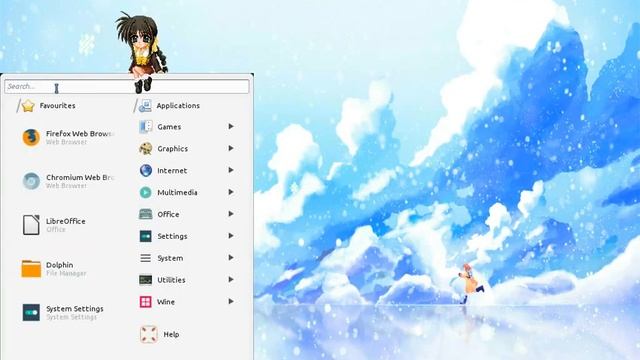Click the LibreOffice document icon
This screenshot has height=360, width=640.
pyautogui.click(x=31, y=225)
